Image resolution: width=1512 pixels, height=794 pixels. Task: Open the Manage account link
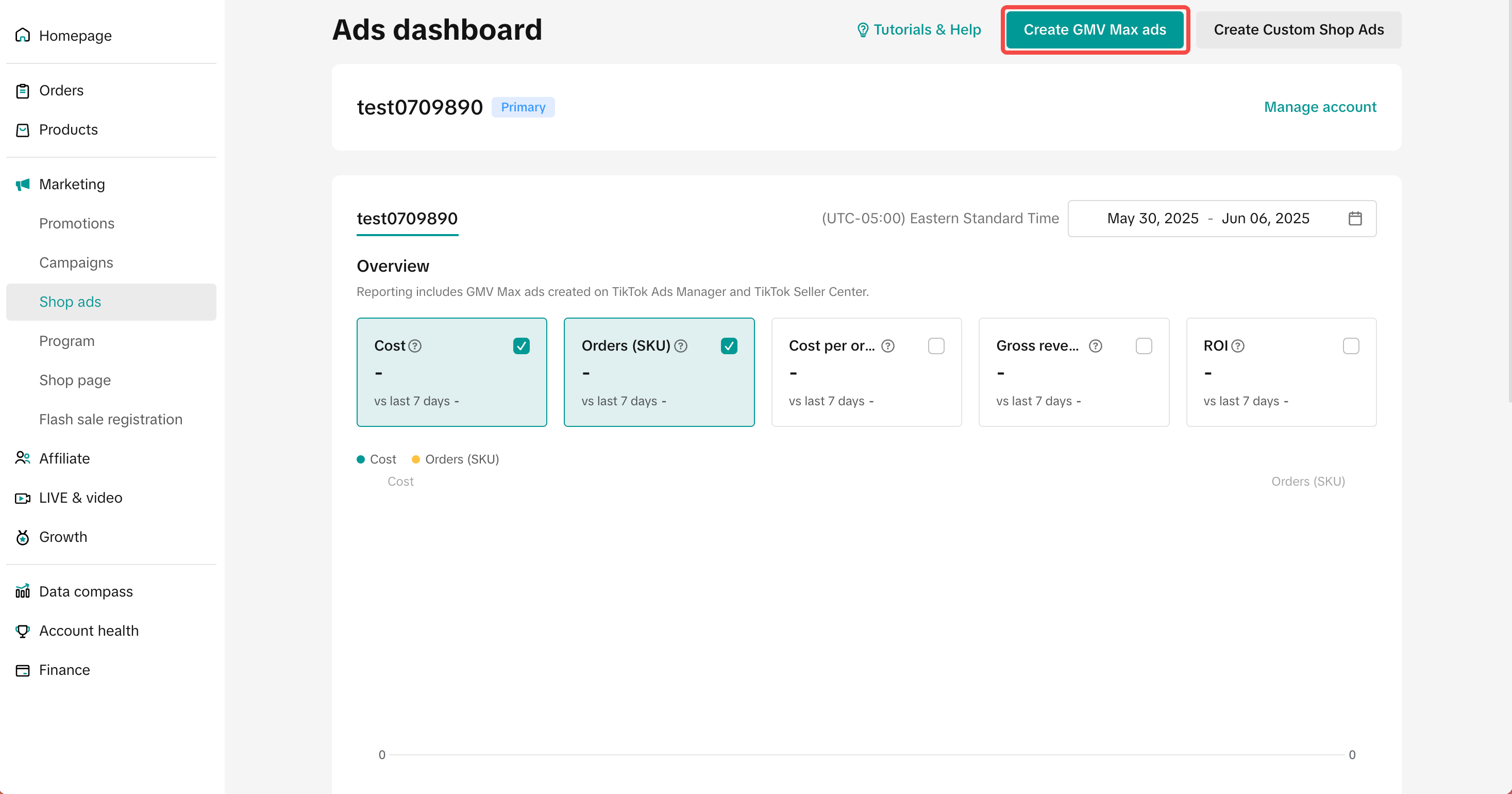(x=1319, y=107)
